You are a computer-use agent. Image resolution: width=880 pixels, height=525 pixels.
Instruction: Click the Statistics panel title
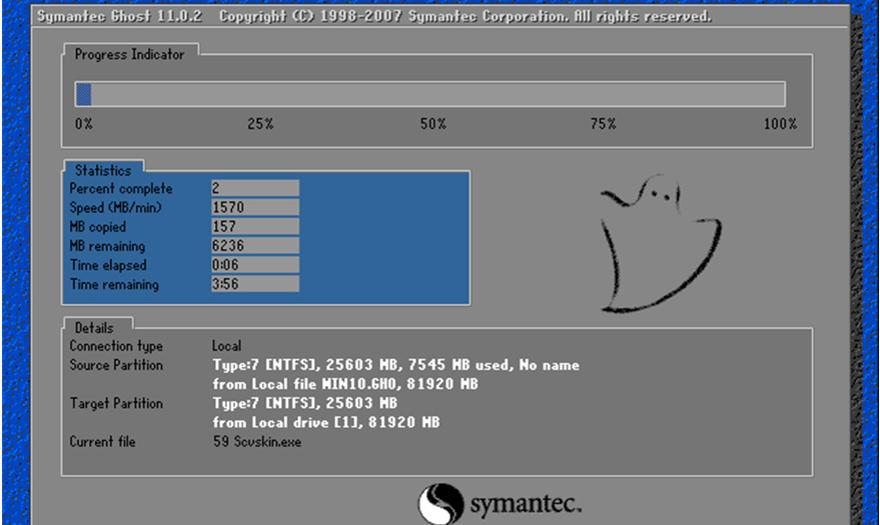103,170
